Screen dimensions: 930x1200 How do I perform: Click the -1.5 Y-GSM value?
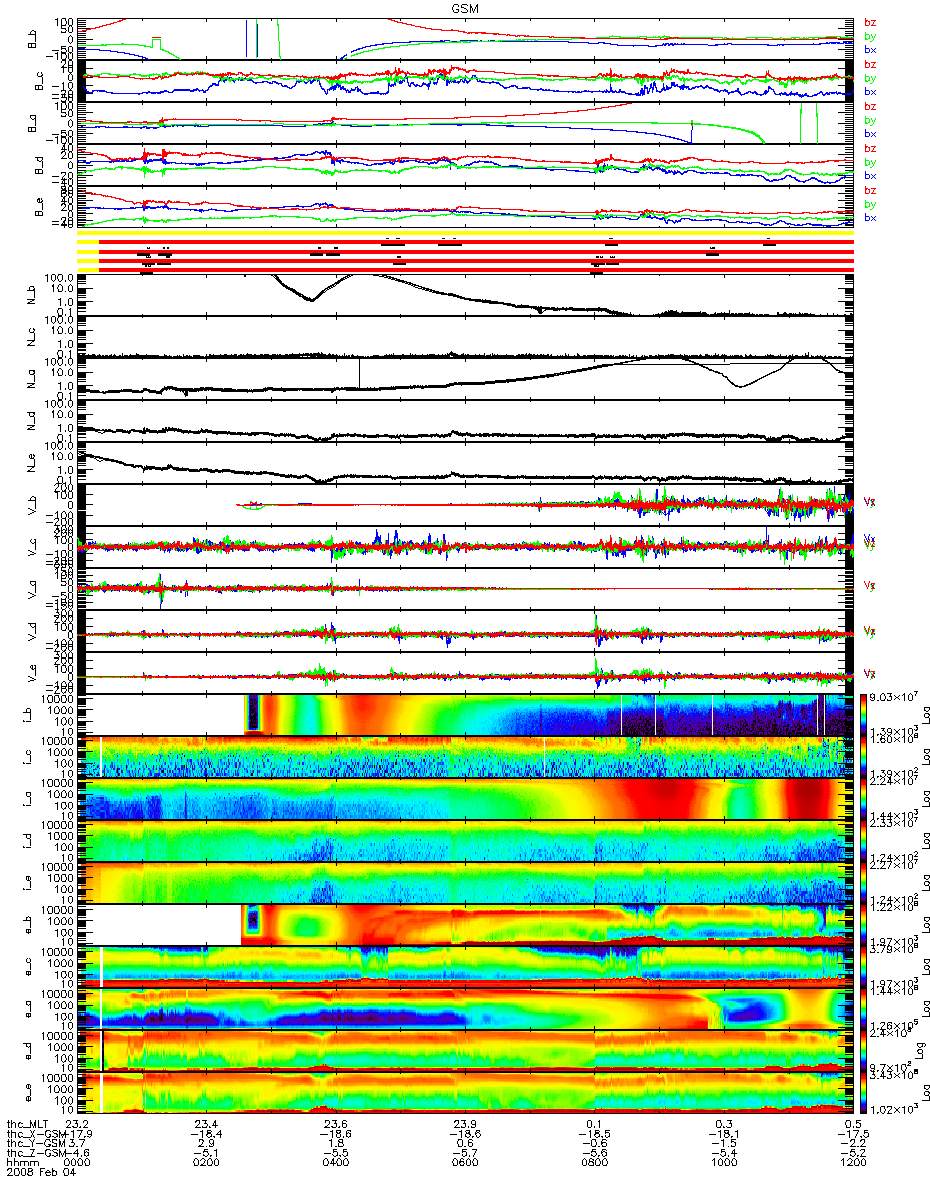pyautogui.click(x=724, y=1143)
